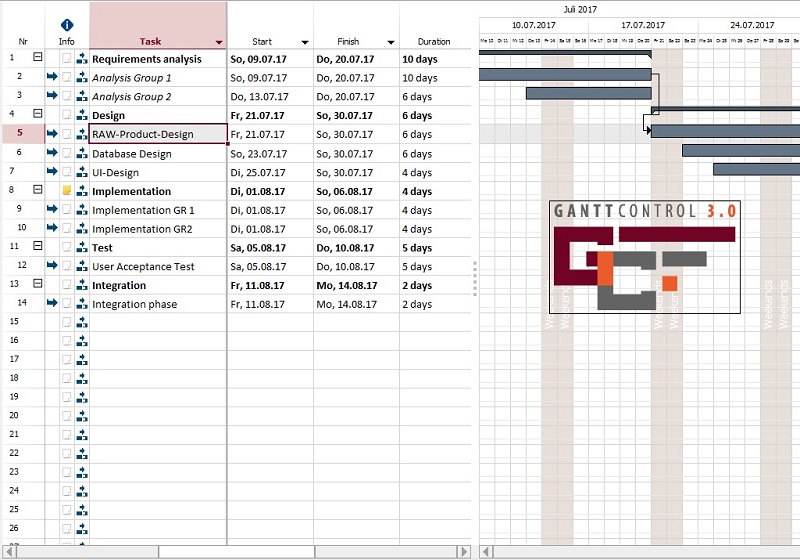This screenshot has width=800, height=560.
Task: Open the yellow note icon in Implementation row
Action: (67, 191)
